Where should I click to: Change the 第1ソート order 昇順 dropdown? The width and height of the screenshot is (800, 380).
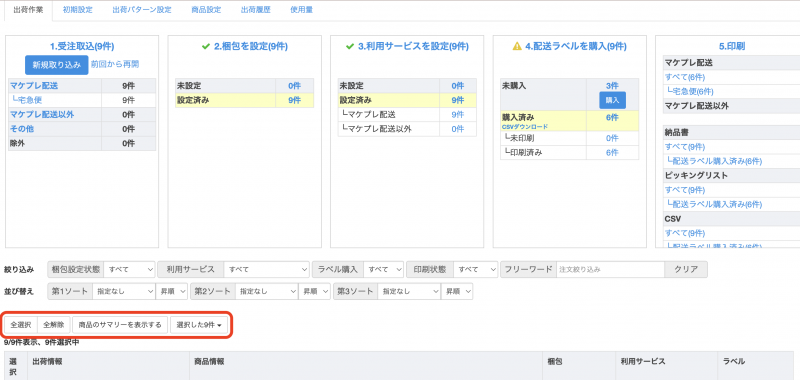tap(171, 291)
